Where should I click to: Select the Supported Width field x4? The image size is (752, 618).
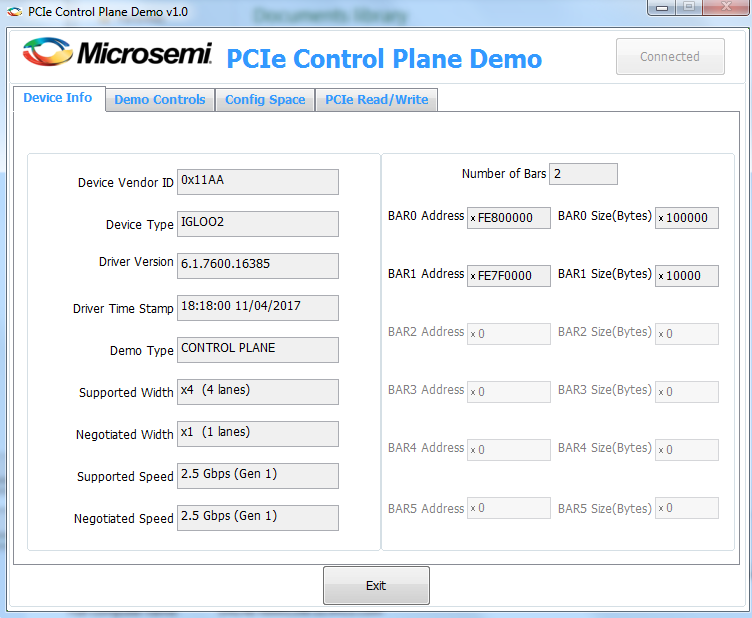258,392
